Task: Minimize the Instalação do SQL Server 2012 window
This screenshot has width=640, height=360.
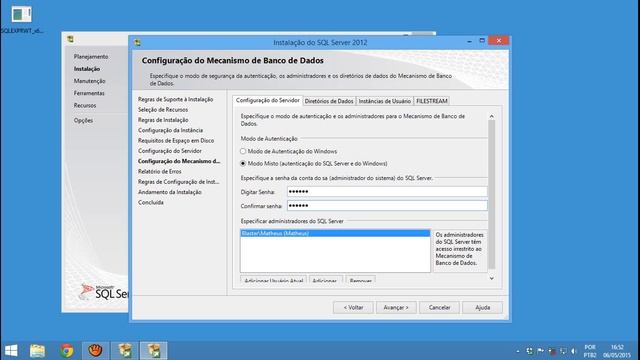Action: coord(469,41)
